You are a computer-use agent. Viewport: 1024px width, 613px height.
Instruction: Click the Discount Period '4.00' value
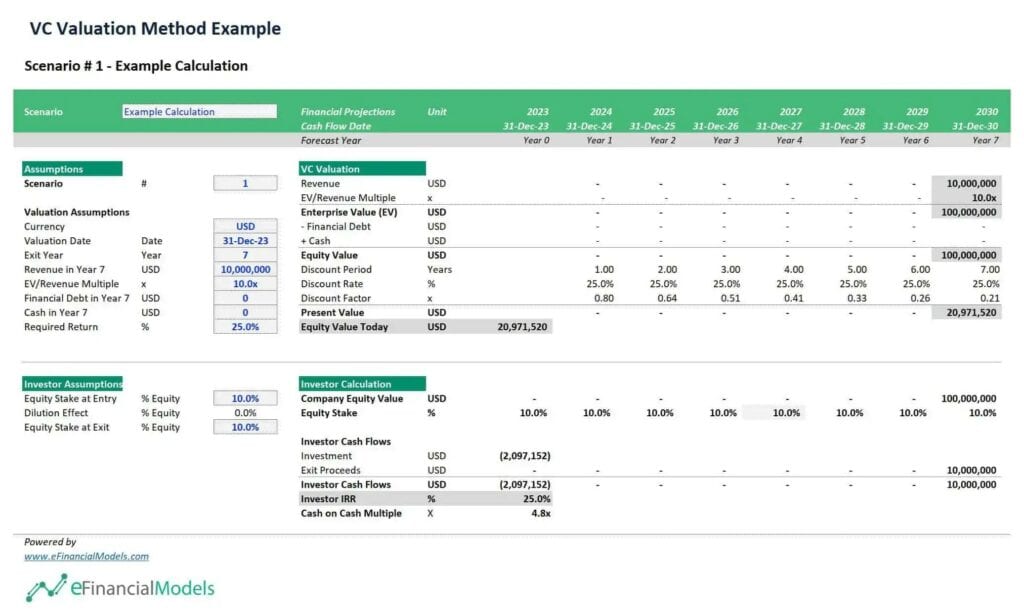coord(793,270)
